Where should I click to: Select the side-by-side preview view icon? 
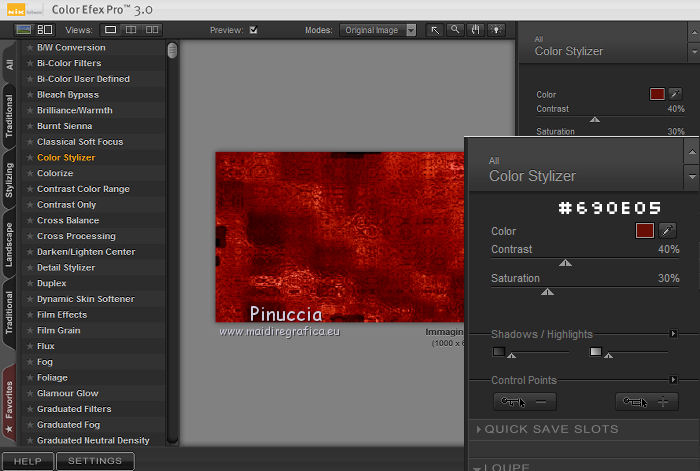(x=152, y=30)
